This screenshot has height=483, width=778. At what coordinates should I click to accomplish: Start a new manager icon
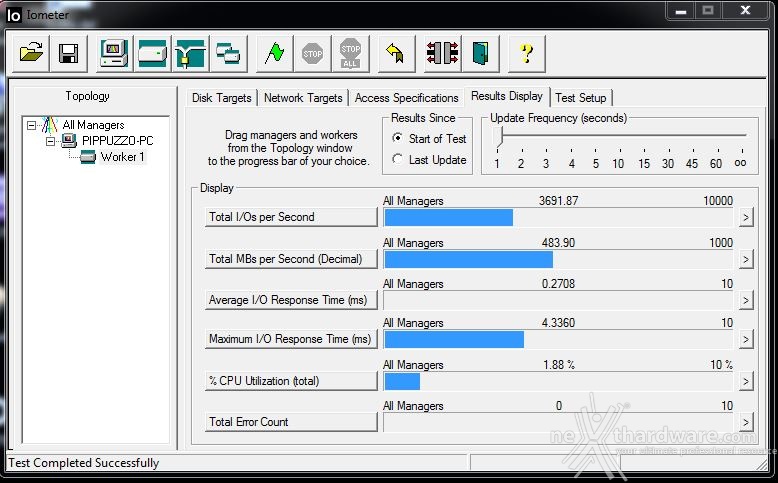coord(114,53)
